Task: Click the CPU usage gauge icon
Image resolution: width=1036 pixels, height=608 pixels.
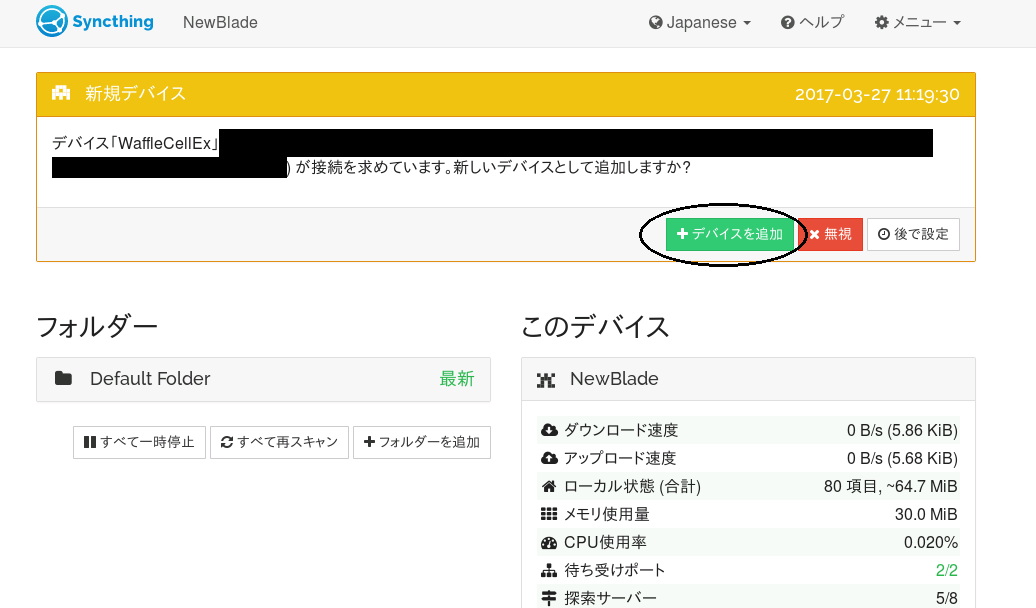Action: (548, 542)
